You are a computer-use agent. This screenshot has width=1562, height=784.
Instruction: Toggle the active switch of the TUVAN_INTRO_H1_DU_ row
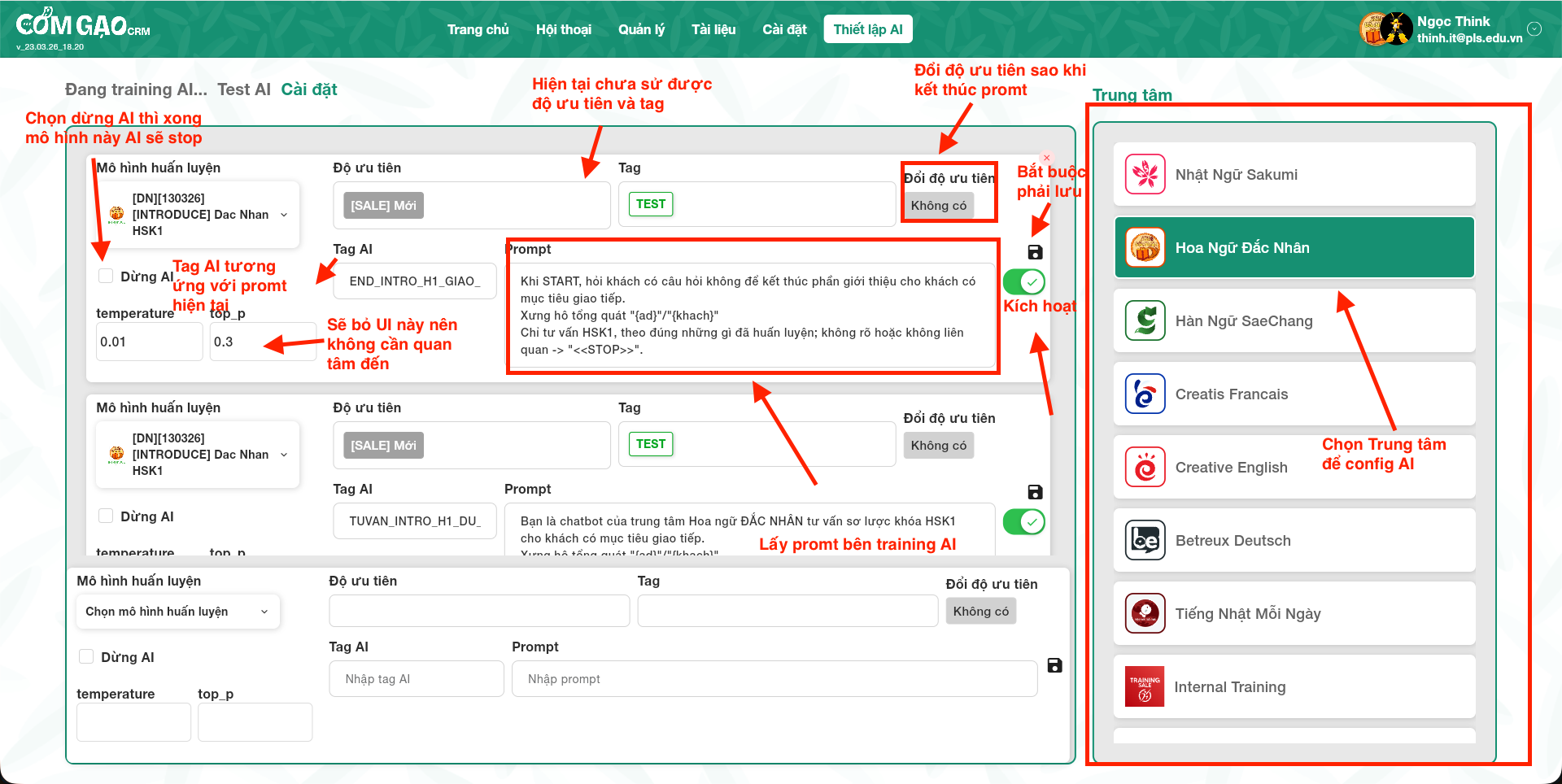pos(1024,522)
